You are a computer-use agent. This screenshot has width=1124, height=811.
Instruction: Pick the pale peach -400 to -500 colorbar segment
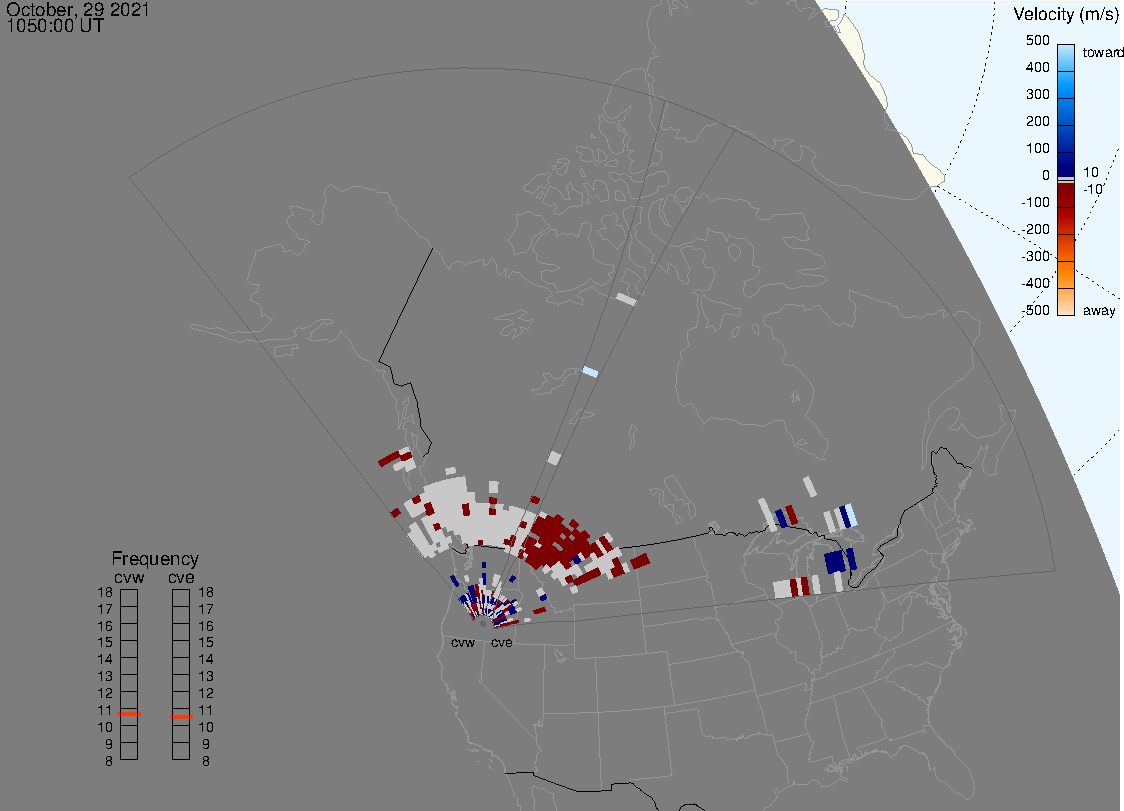click(1066, 302)
